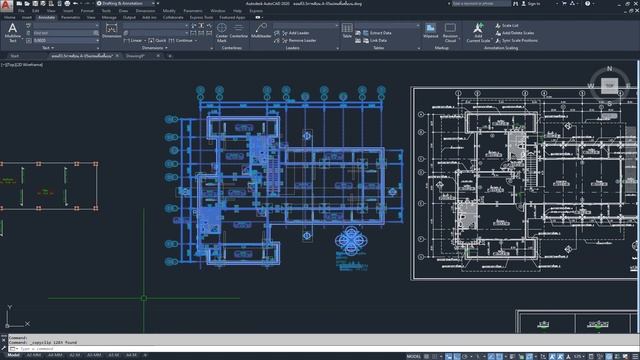This screenshot has width=640, height=360.
Task: Click the Link Data button
Action: (375, 40)
